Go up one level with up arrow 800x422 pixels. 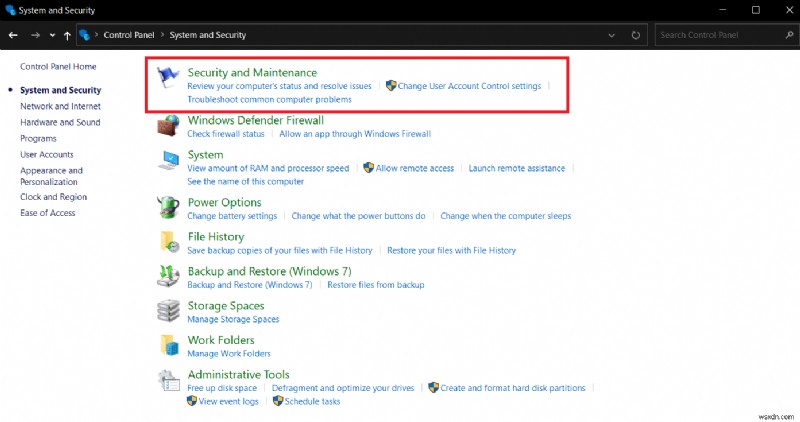click(67, 35)
